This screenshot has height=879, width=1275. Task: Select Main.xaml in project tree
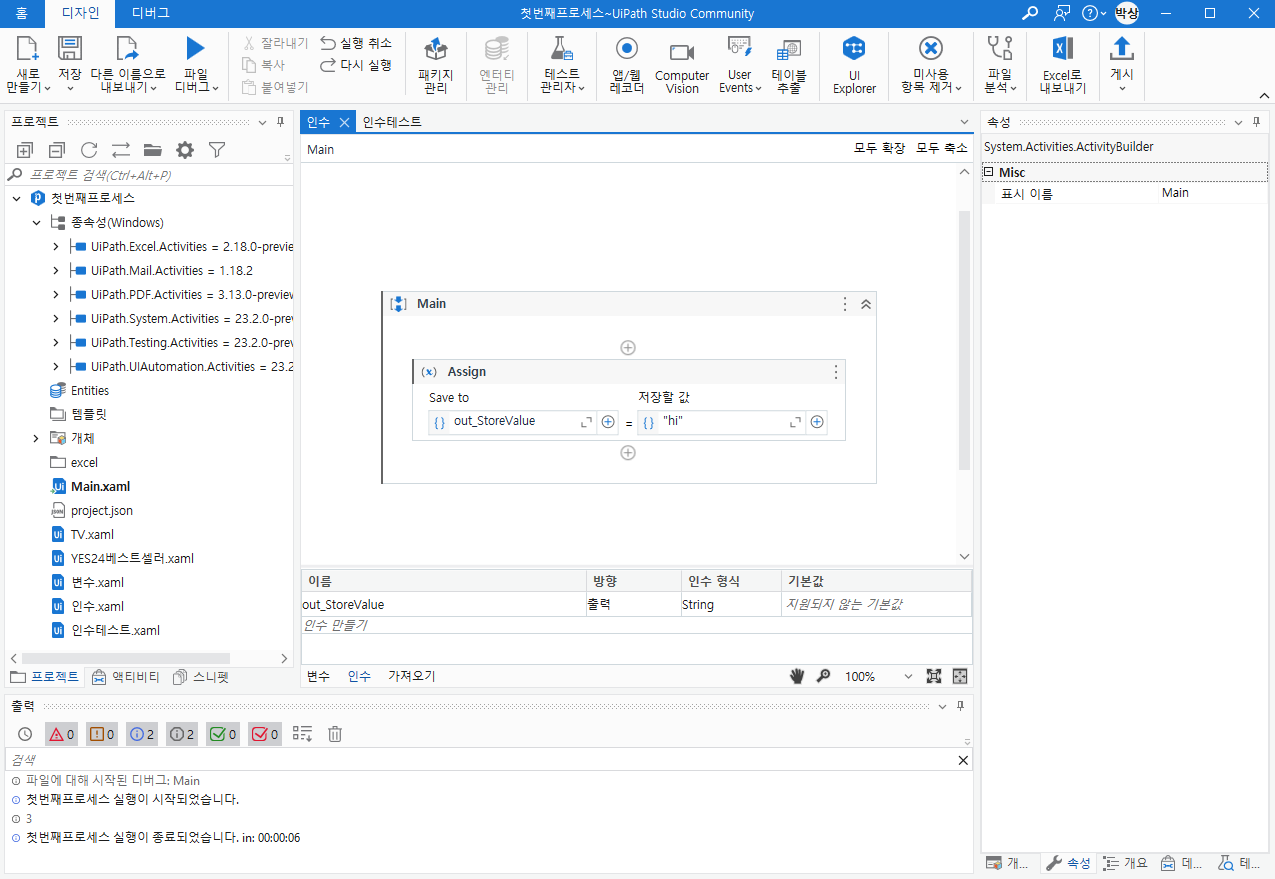[x=100, y=486]
